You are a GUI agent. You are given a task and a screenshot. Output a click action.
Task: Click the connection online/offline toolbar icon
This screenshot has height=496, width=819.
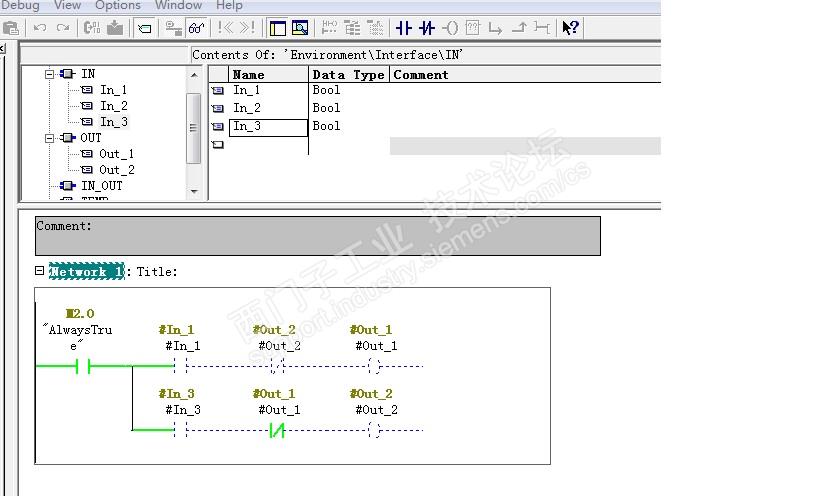(173, 28)
